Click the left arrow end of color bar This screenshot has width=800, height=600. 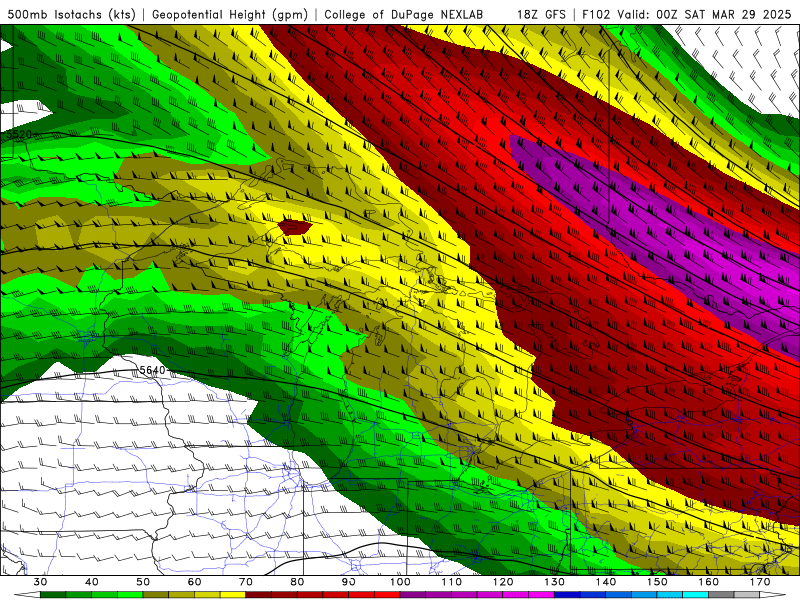pos(27,595)
